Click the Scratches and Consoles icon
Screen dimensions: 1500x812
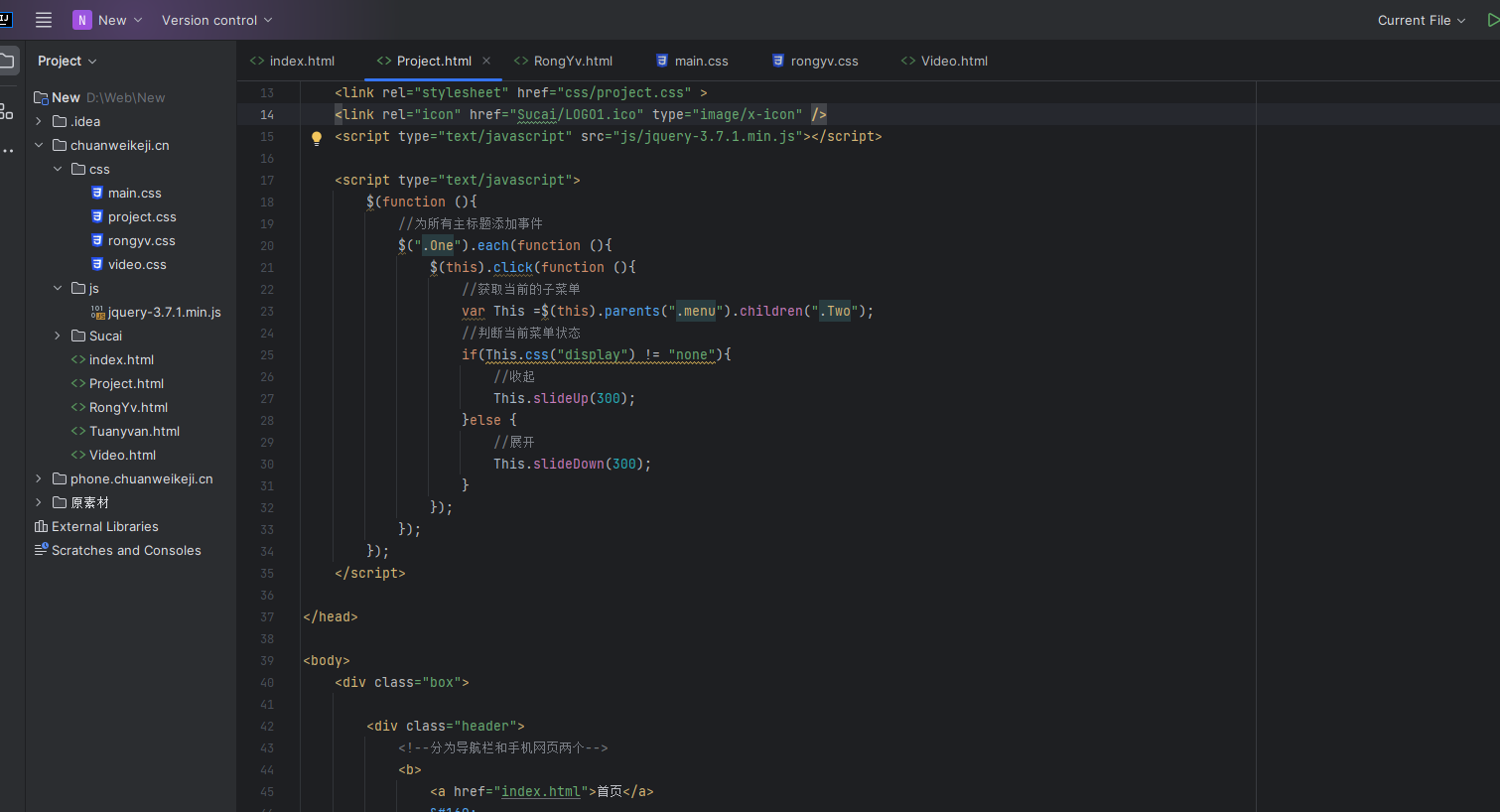tap(41, 550)
